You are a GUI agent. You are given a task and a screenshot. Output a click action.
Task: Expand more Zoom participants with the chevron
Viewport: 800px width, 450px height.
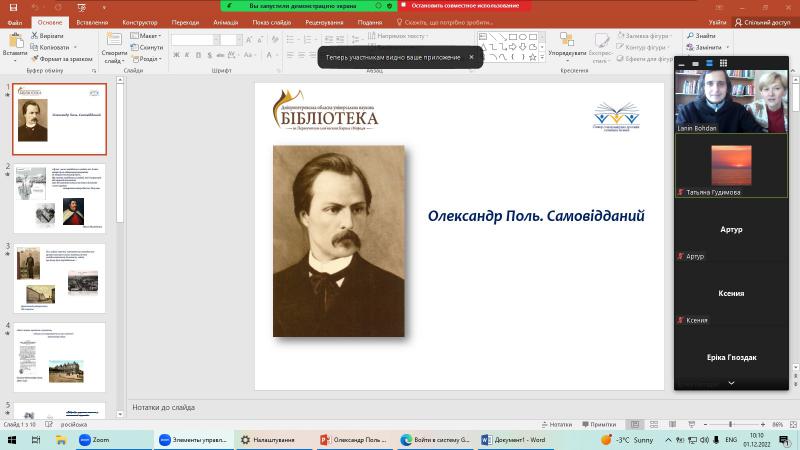pos(731,383)
